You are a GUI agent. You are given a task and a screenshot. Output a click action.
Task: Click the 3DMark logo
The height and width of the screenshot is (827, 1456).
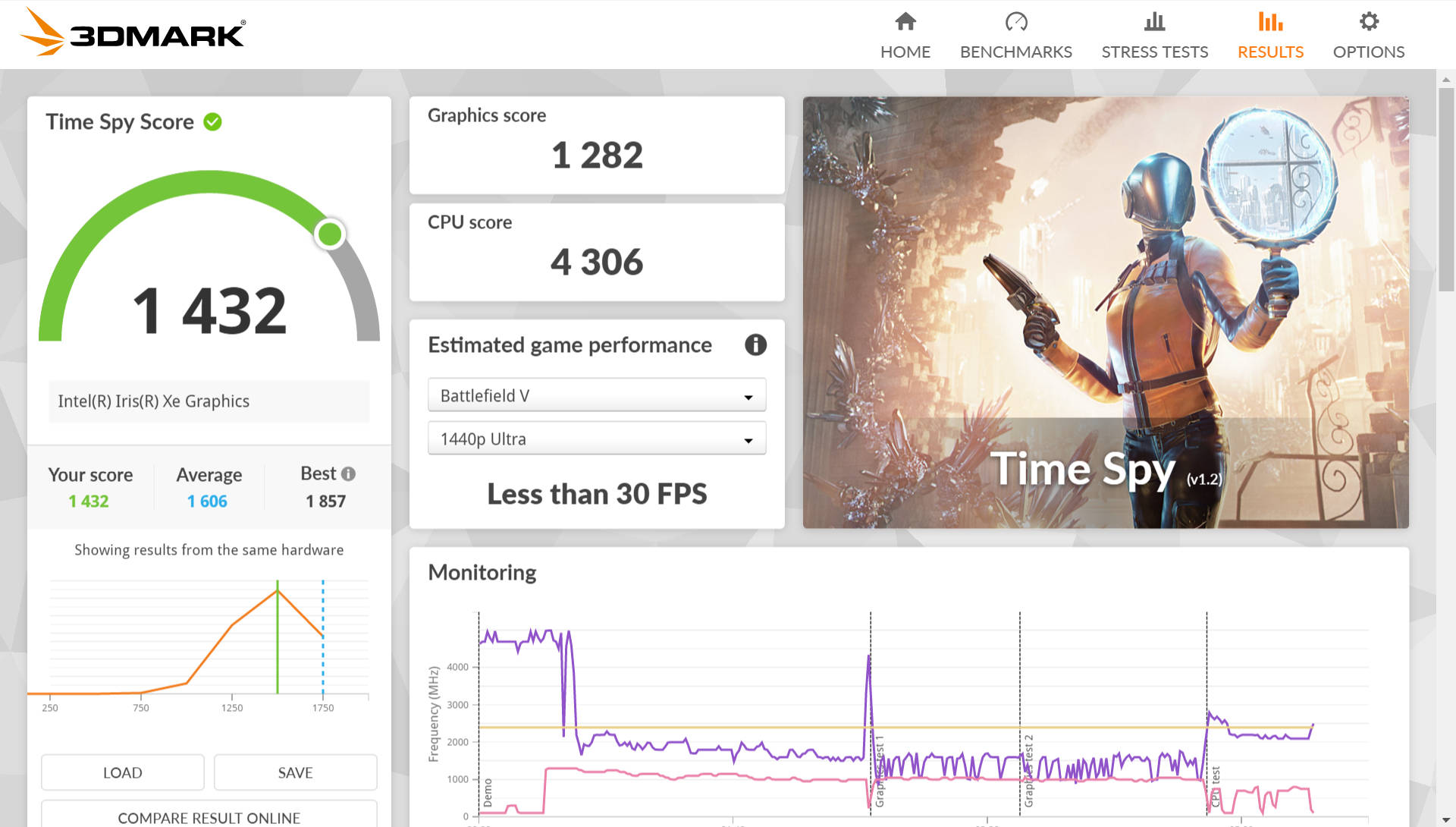click(x=133, y=33)
